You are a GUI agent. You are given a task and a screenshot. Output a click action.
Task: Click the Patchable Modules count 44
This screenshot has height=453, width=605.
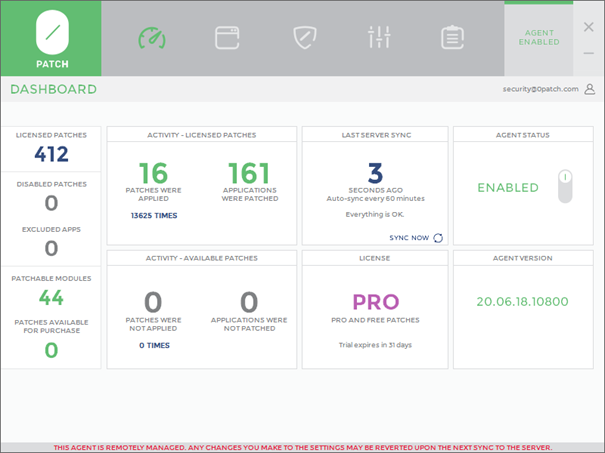51,297
